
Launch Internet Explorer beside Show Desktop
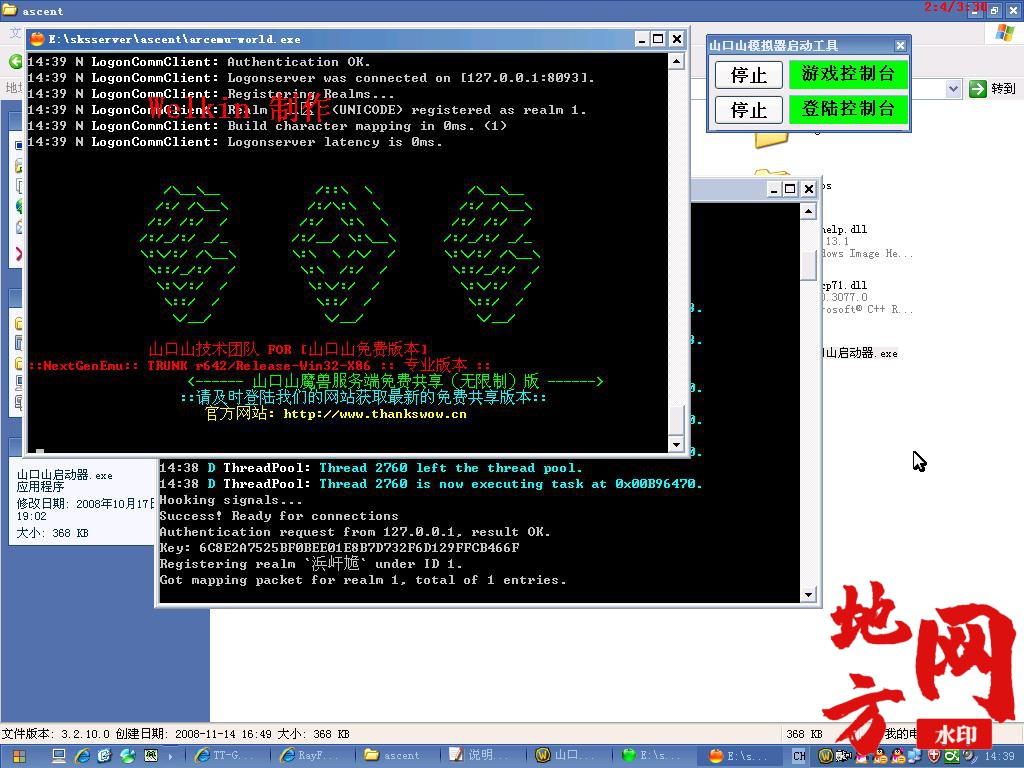point(82,756)
